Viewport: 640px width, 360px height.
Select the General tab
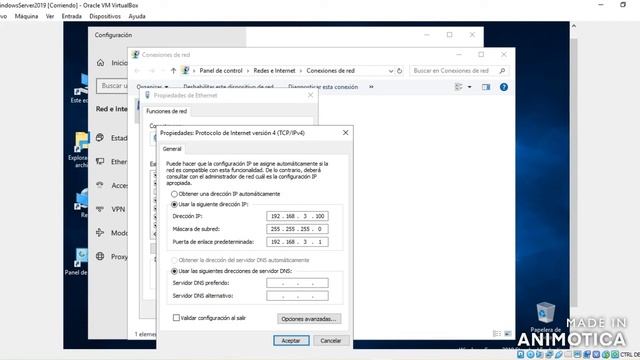(172, 149)
